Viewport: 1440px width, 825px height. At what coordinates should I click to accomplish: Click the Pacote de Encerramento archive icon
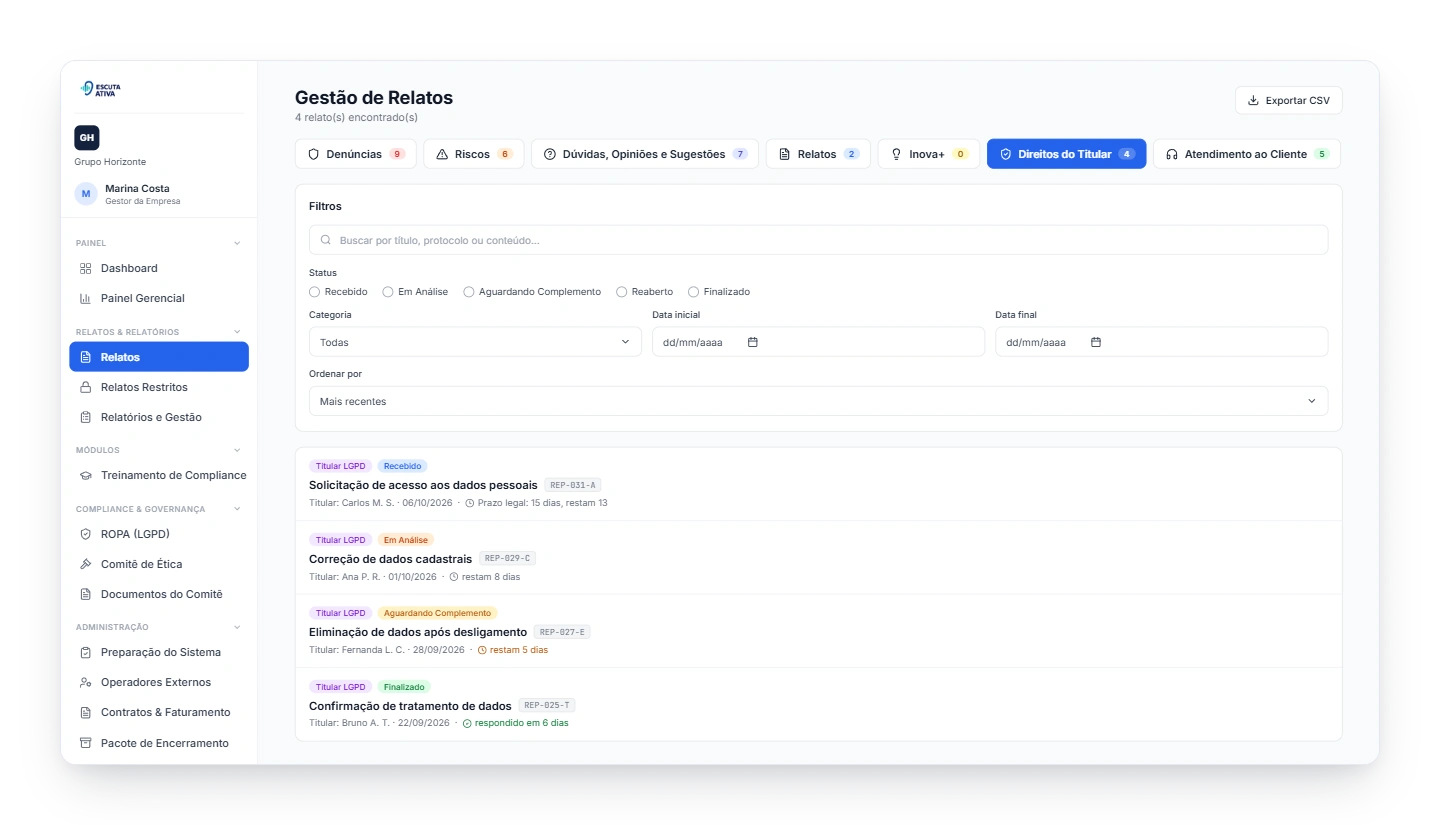coord(86,743)
